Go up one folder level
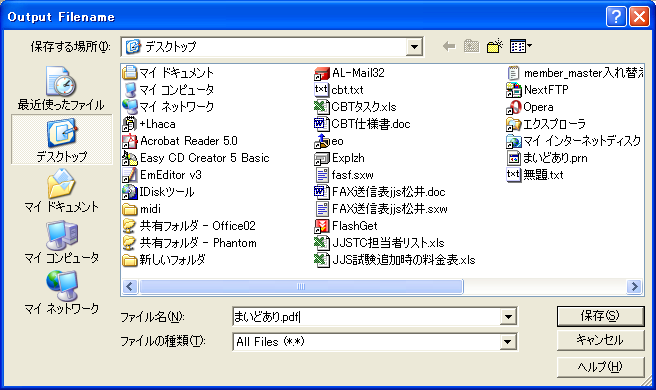 click(472, 46)
